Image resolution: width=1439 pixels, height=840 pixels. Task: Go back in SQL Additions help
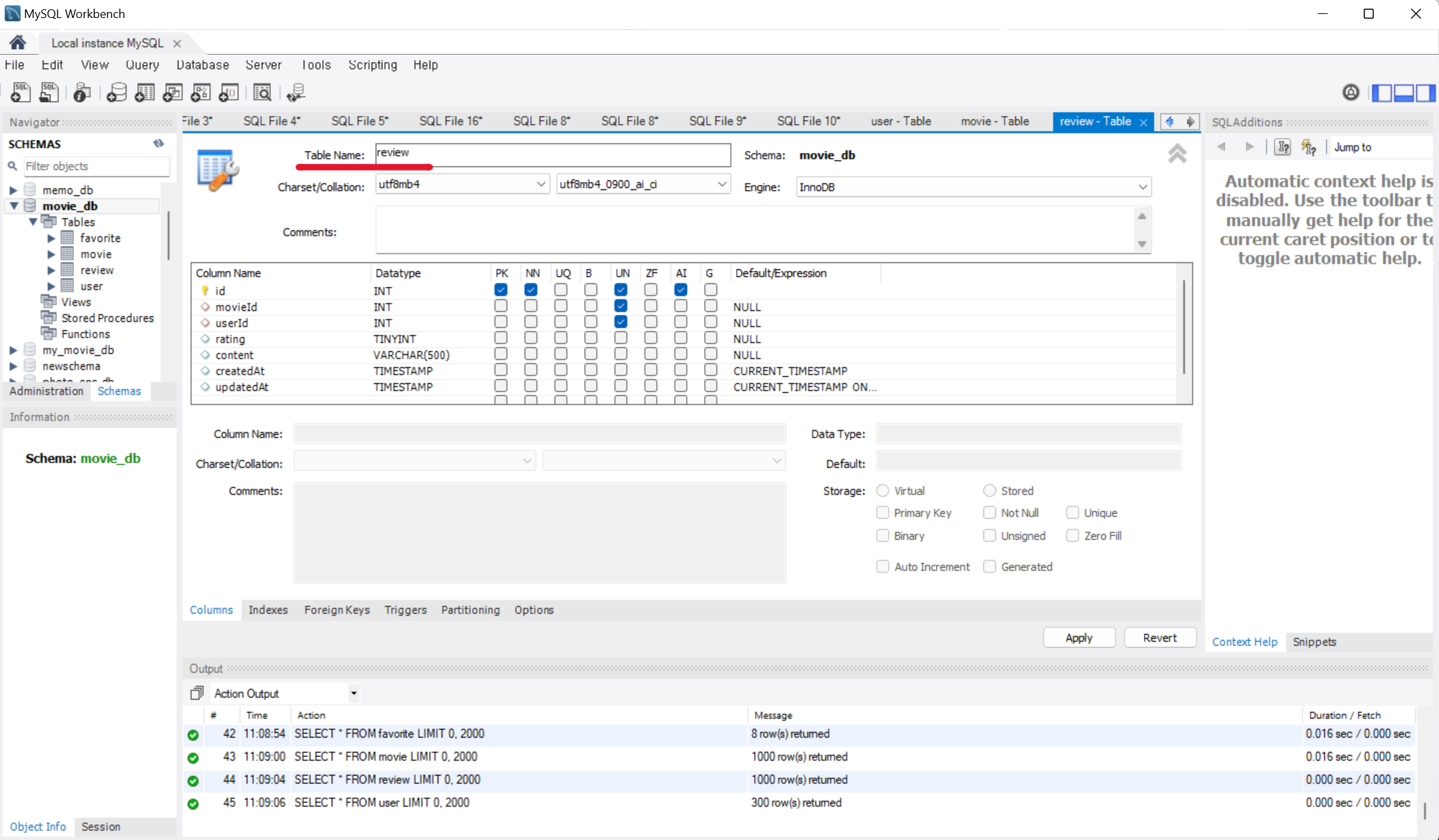click(1221, 147)
